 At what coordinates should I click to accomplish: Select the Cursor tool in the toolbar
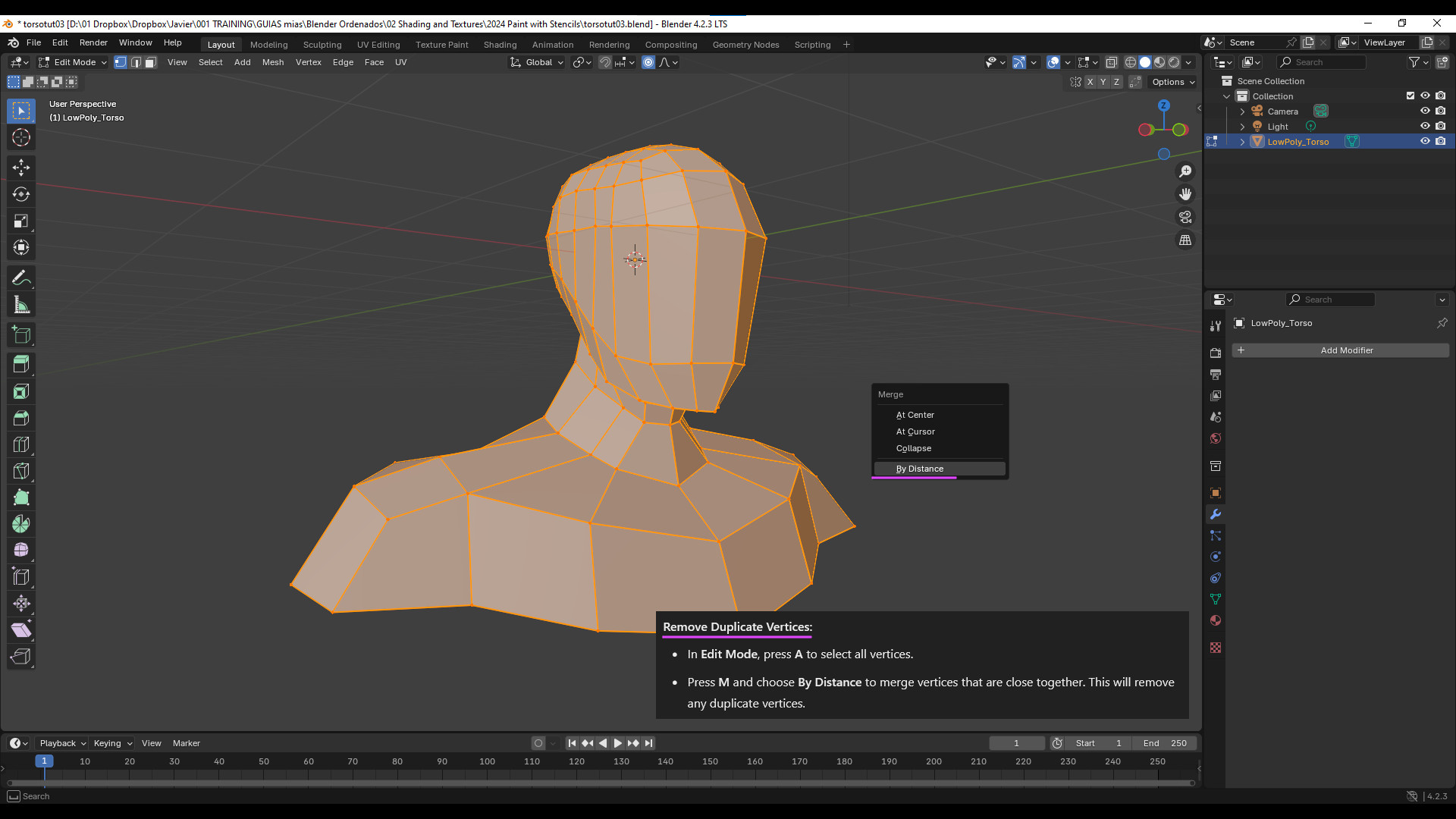pos(21,137)
